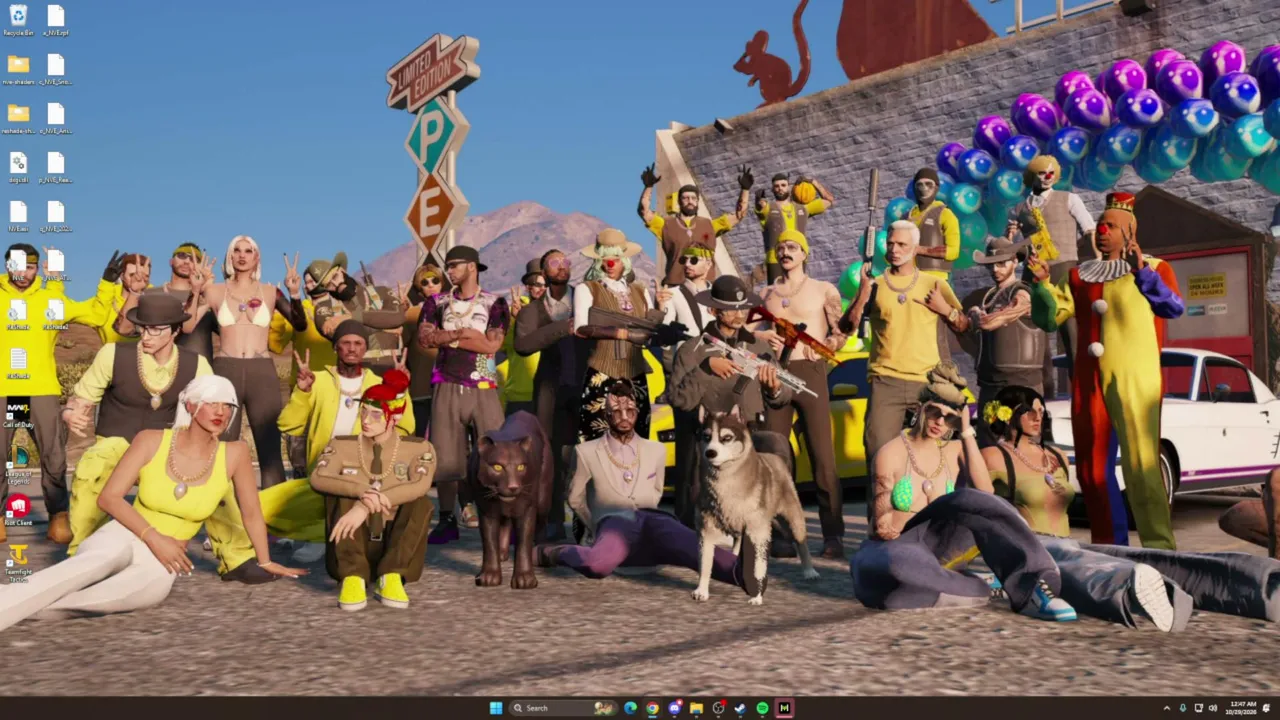Open the volume control in system tray

pyautogui.click(x=1212, y=708)
